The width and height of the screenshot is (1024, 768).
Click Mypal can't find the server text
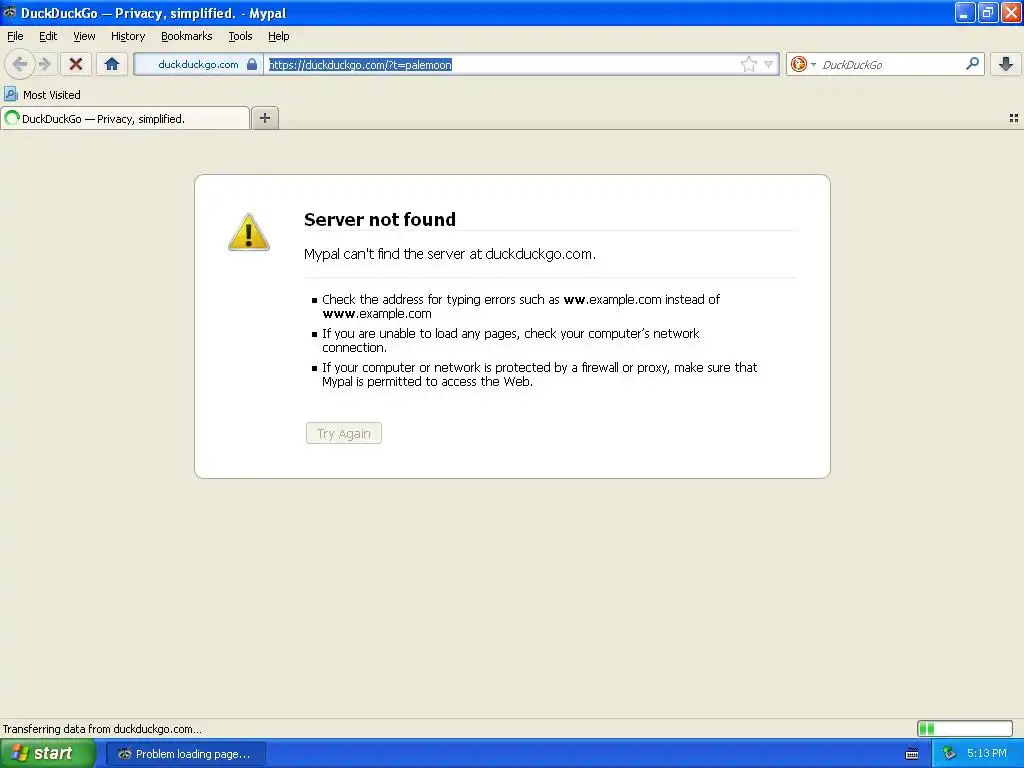tap(449, 254)
